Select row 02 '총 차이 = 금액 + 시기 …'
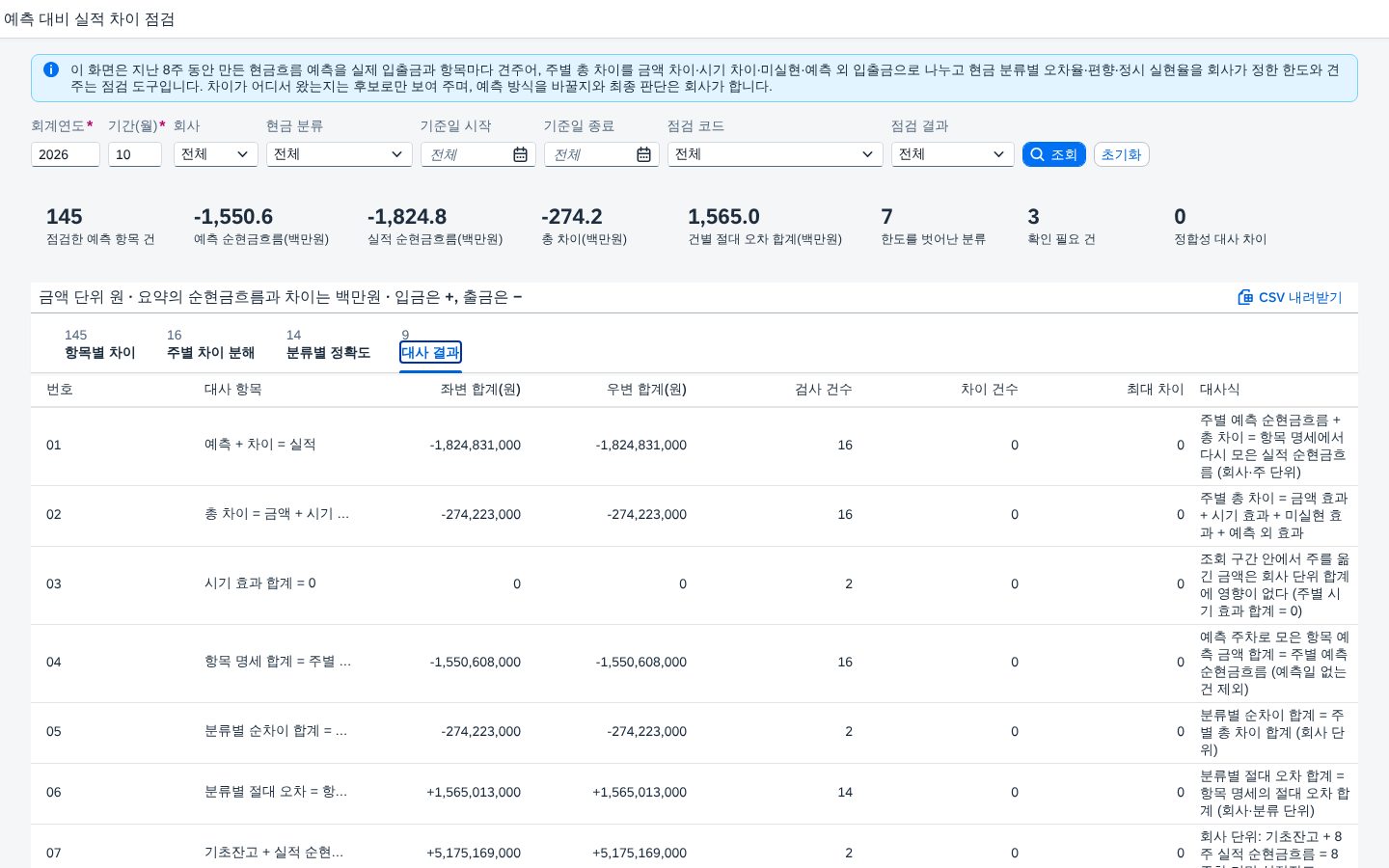Image resolution: width=1389 pixels, height=868 pixels. click(694, 515)
